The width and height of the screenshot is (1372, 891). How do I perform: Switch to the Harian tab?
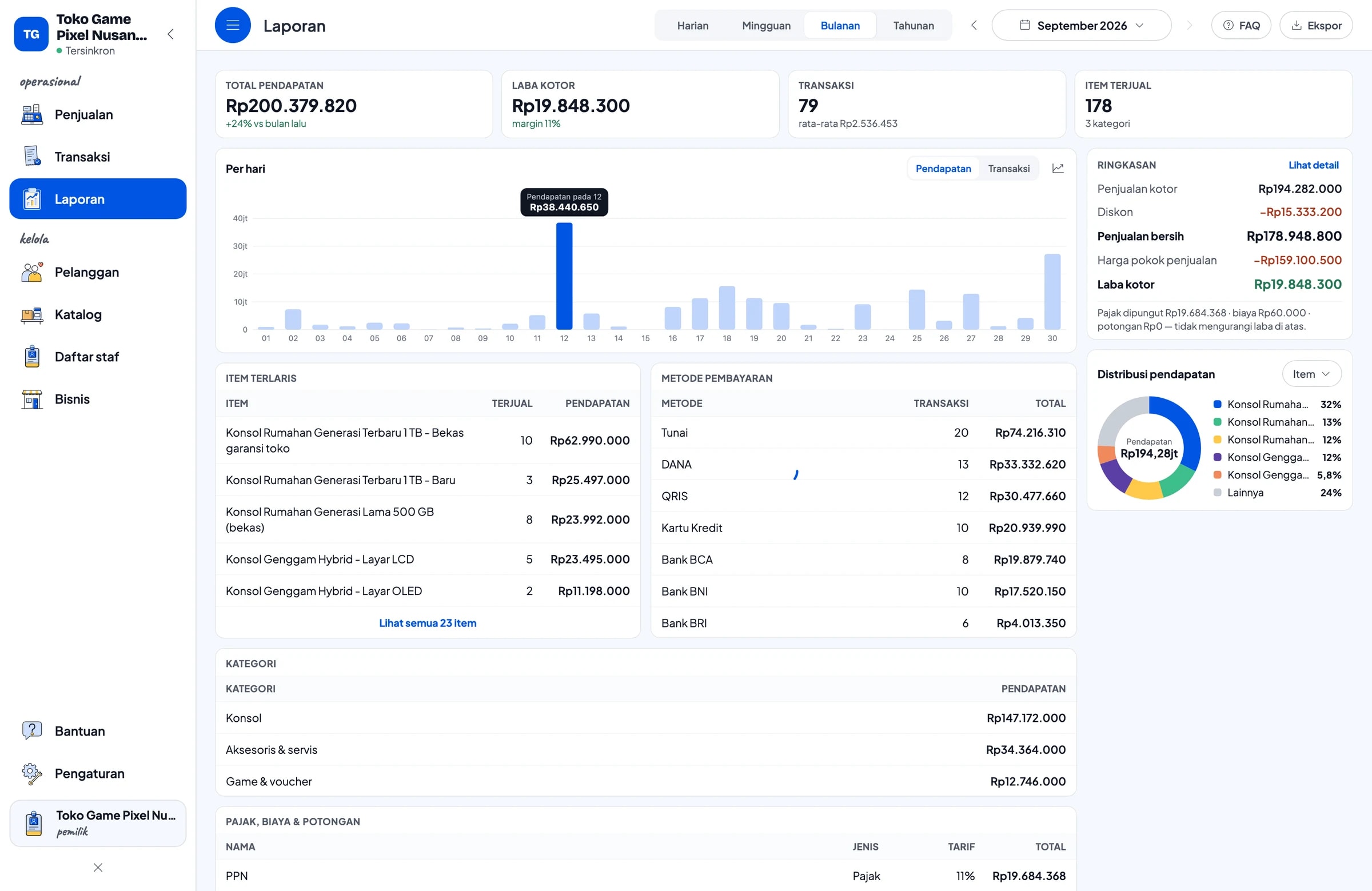click(x=692, y=25)
